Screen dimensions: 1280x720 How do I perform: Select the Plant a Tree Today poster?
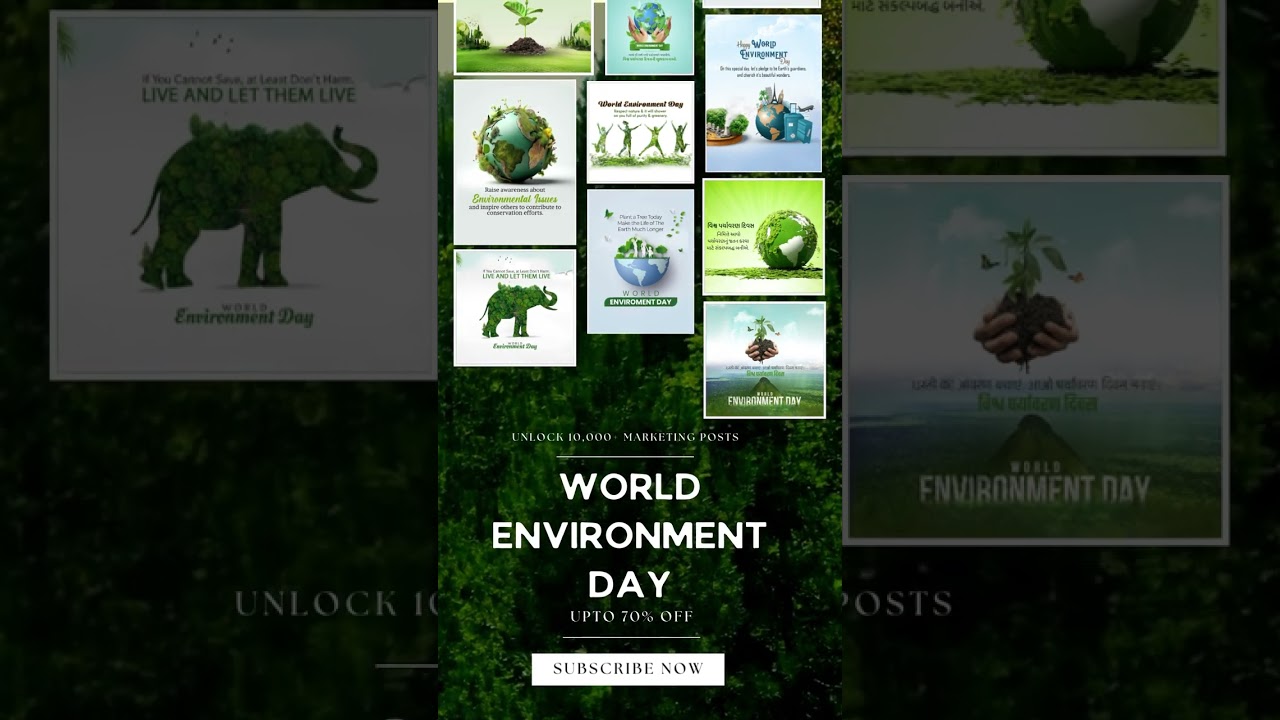(x=640, y=261)
